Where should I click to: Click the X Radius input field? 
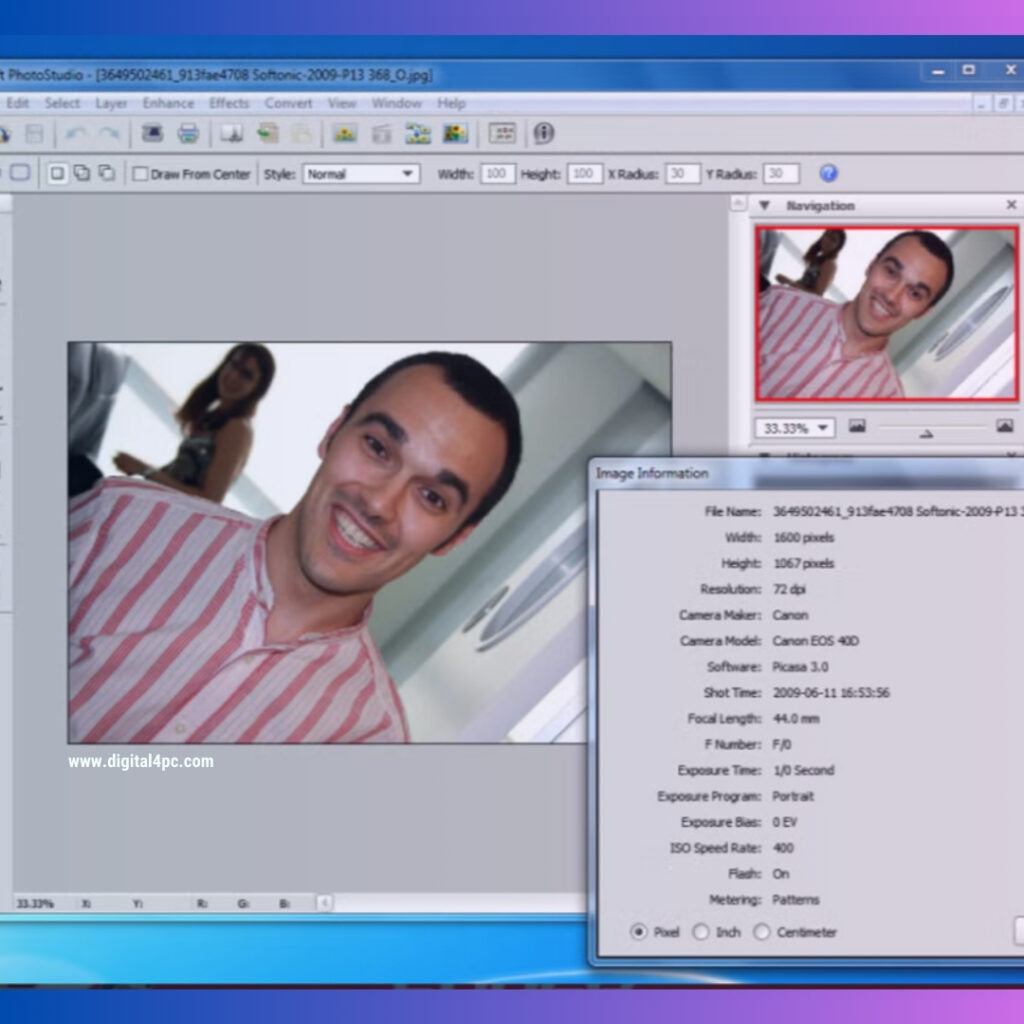point(682,174)
